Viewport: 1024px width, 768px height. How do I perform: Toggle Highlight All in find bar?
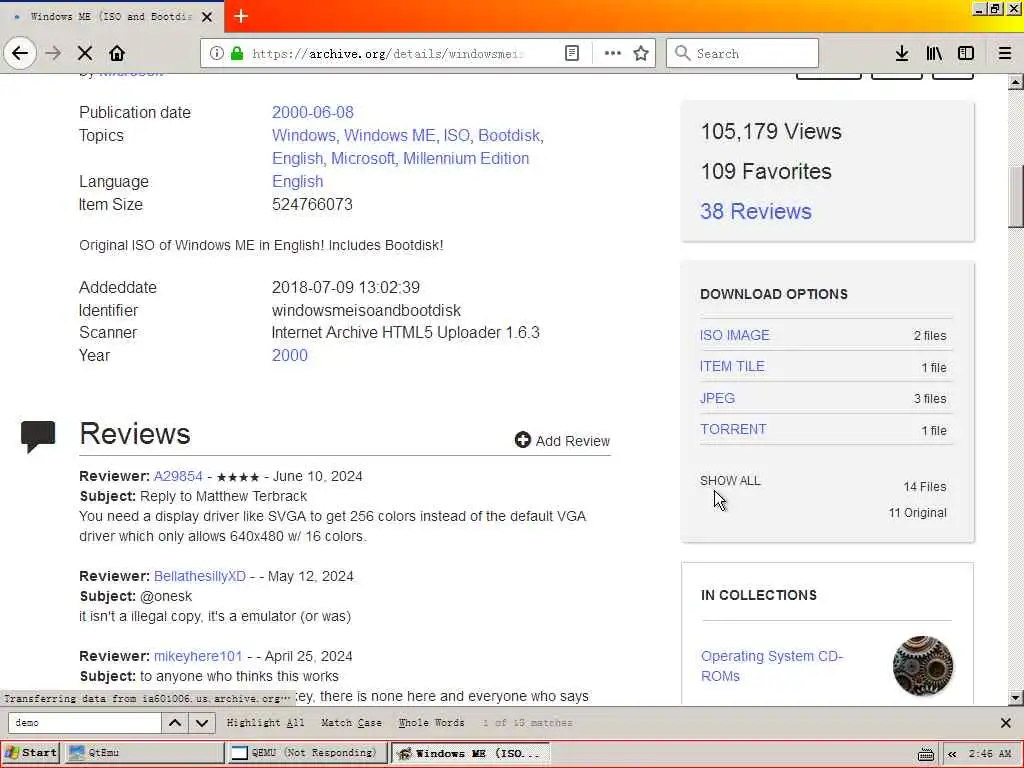pyautogui.click(x=265, y=723)
